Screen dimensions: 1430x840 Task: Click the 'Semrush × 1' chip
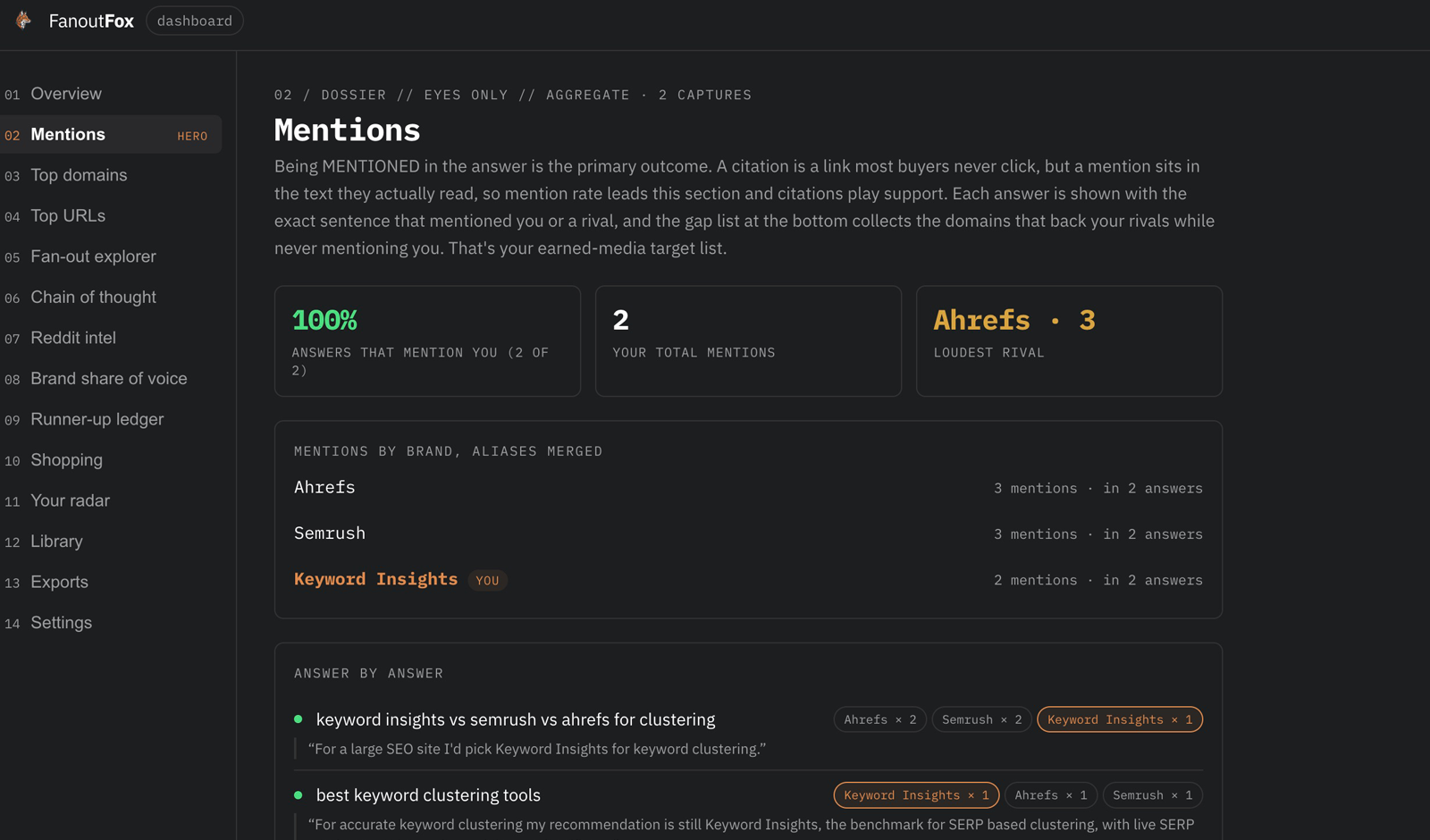(x=1153, y=795)
